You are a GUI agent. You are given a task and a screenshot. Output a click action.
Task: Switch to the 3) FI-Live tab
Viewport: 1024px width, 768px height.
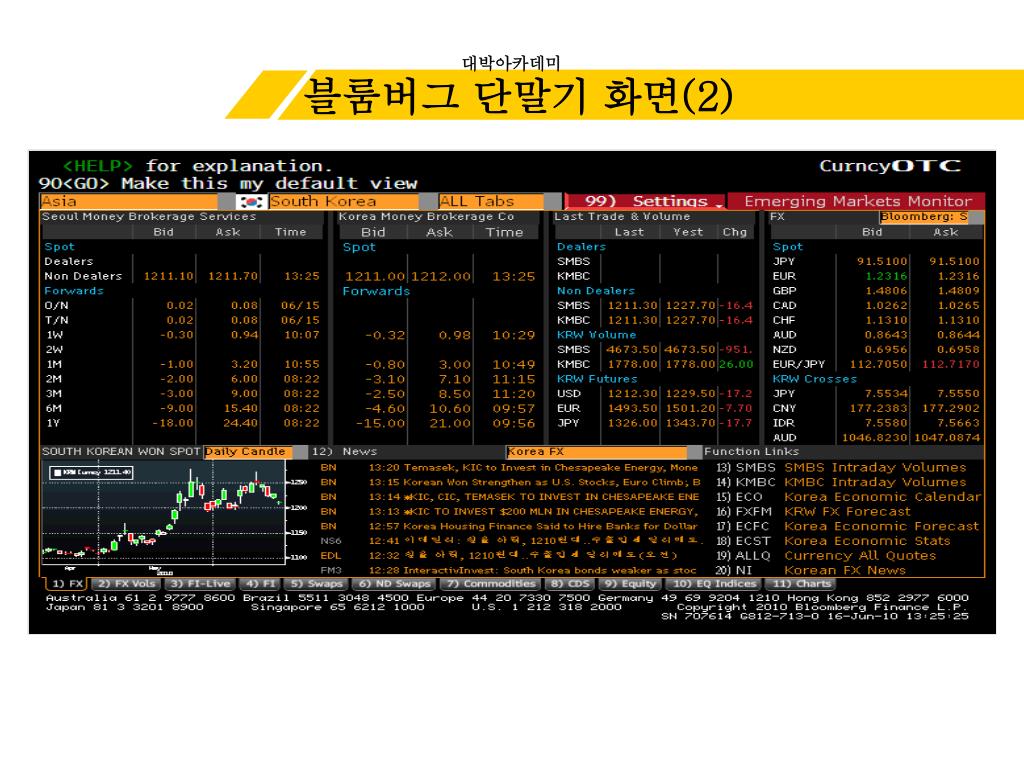coord(200,584)
